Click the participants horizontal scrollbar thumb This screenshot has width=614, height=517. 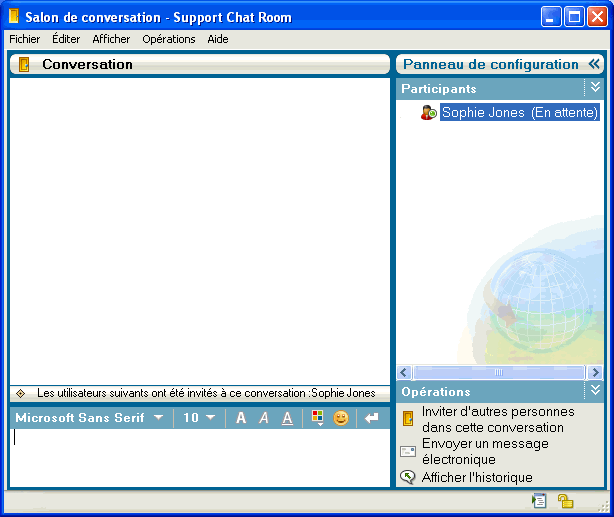pos(498,372)
